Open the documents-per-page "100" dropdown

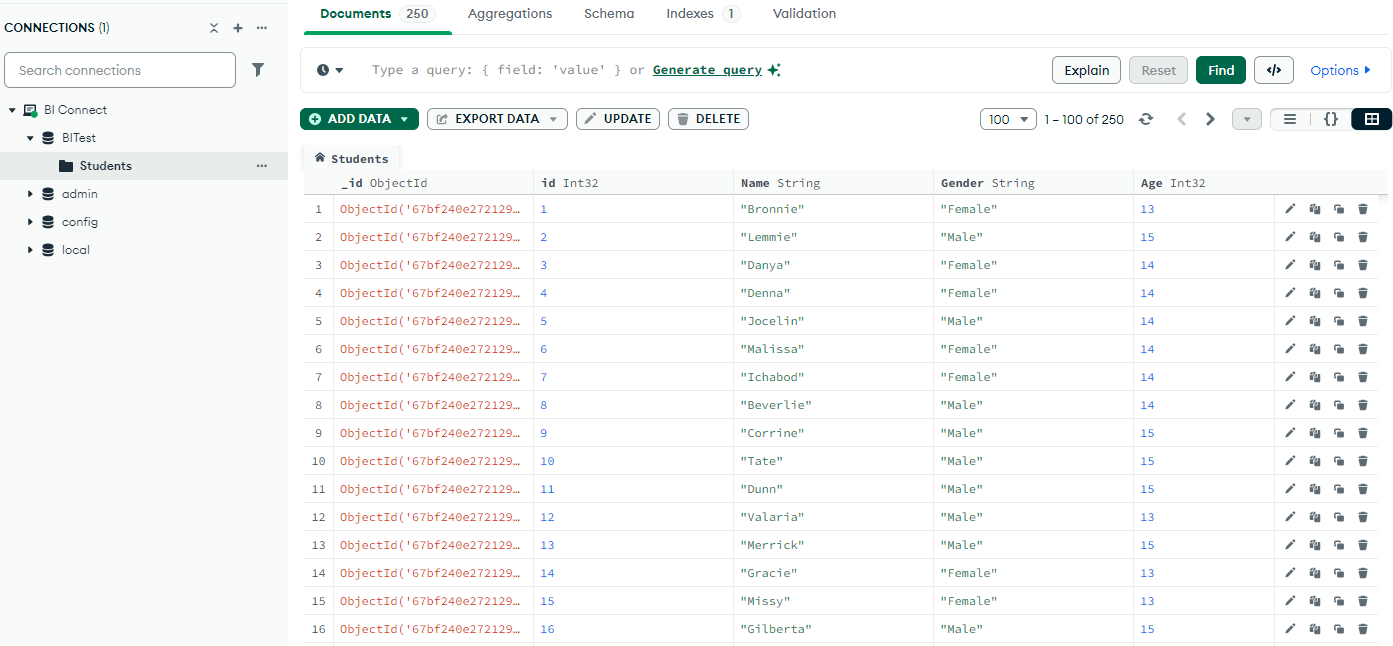coord(1008,118)
